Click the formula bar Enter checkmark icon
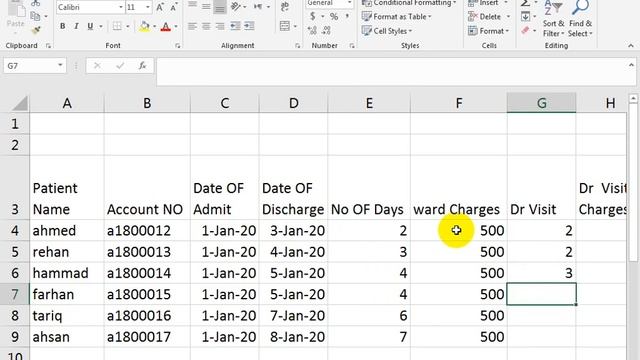 [120, 66]
